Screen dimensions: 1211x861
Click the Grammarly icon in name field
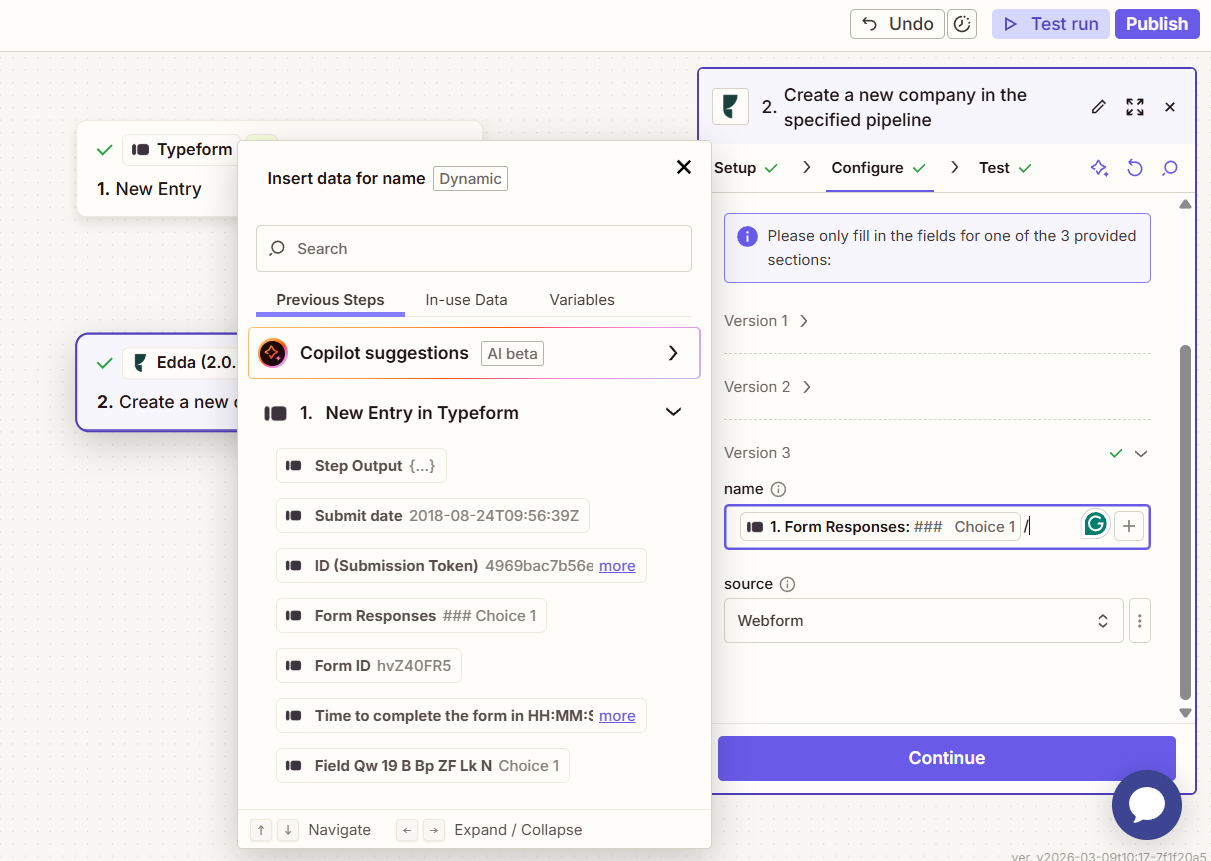pos(1096,525)
